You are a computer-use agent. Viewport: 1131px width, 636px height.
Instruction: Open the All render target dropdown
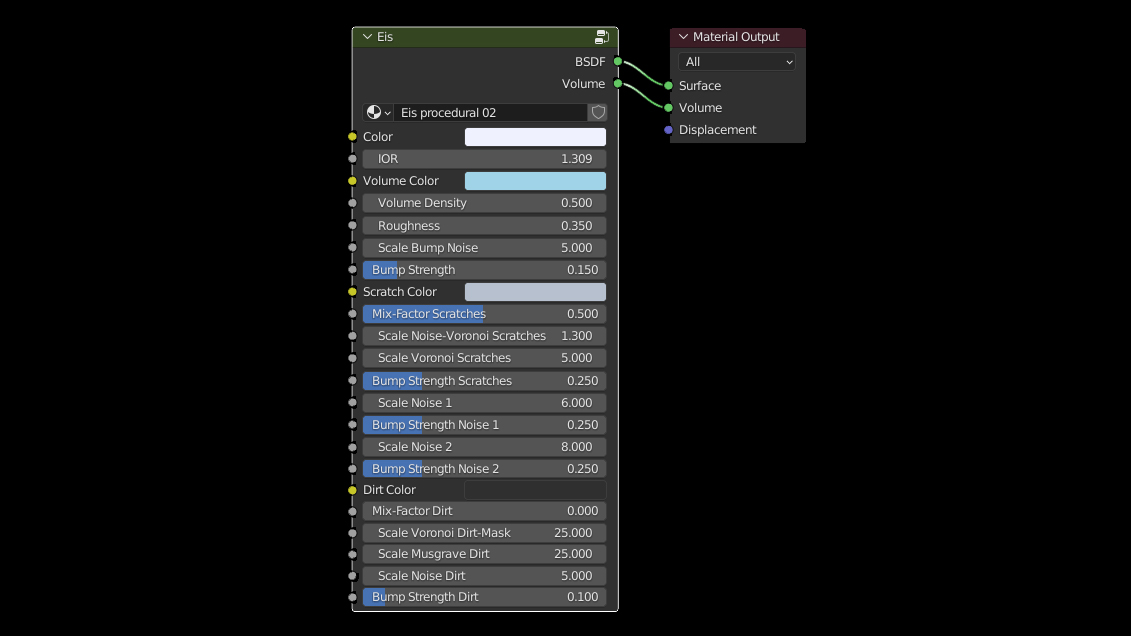(737, 62)
